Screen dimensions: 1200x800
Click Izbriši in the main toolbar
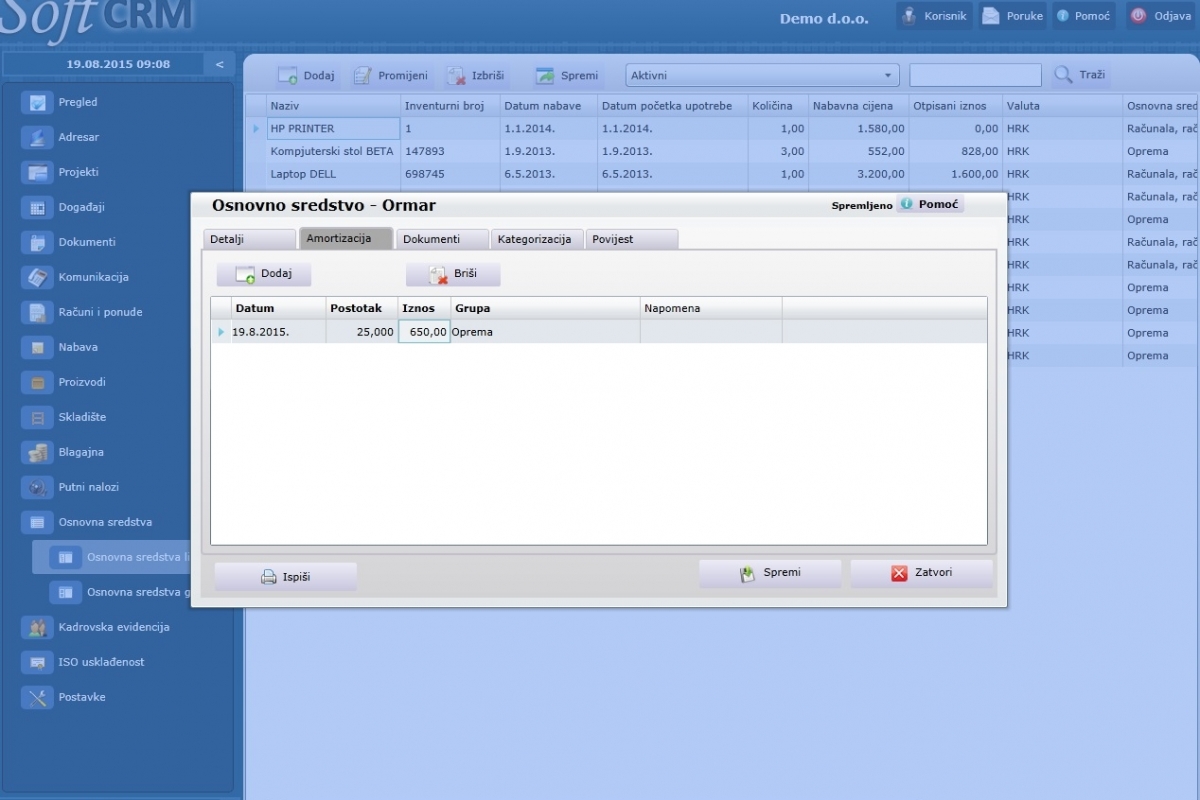coord(476,75)
